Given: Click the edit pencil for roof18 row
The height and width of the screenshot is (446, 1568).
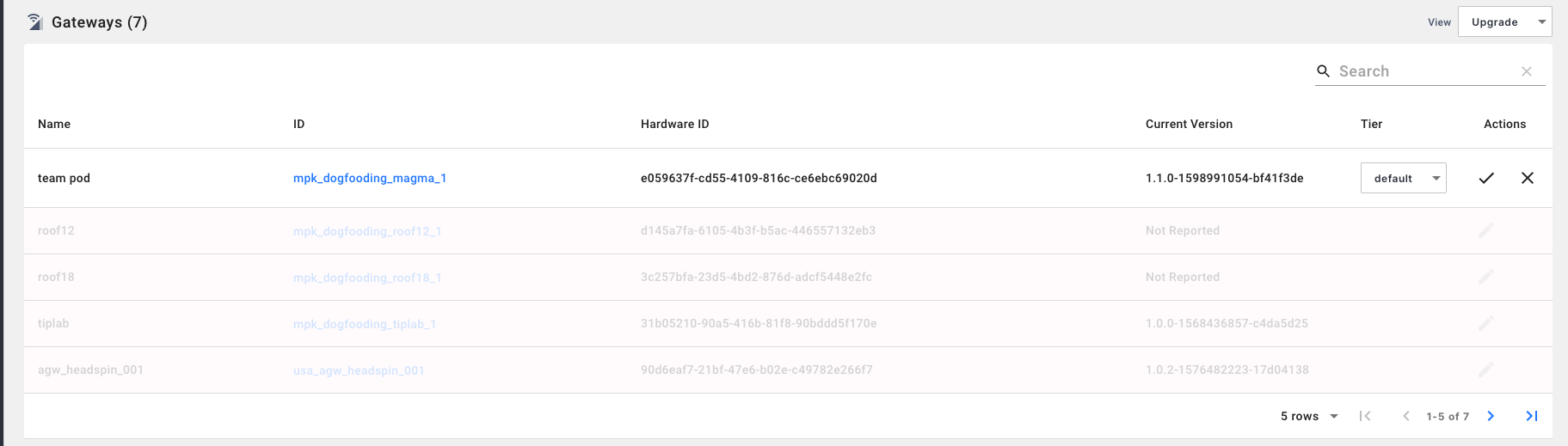Looking at the screenshot, I should tap(1486, 277).
